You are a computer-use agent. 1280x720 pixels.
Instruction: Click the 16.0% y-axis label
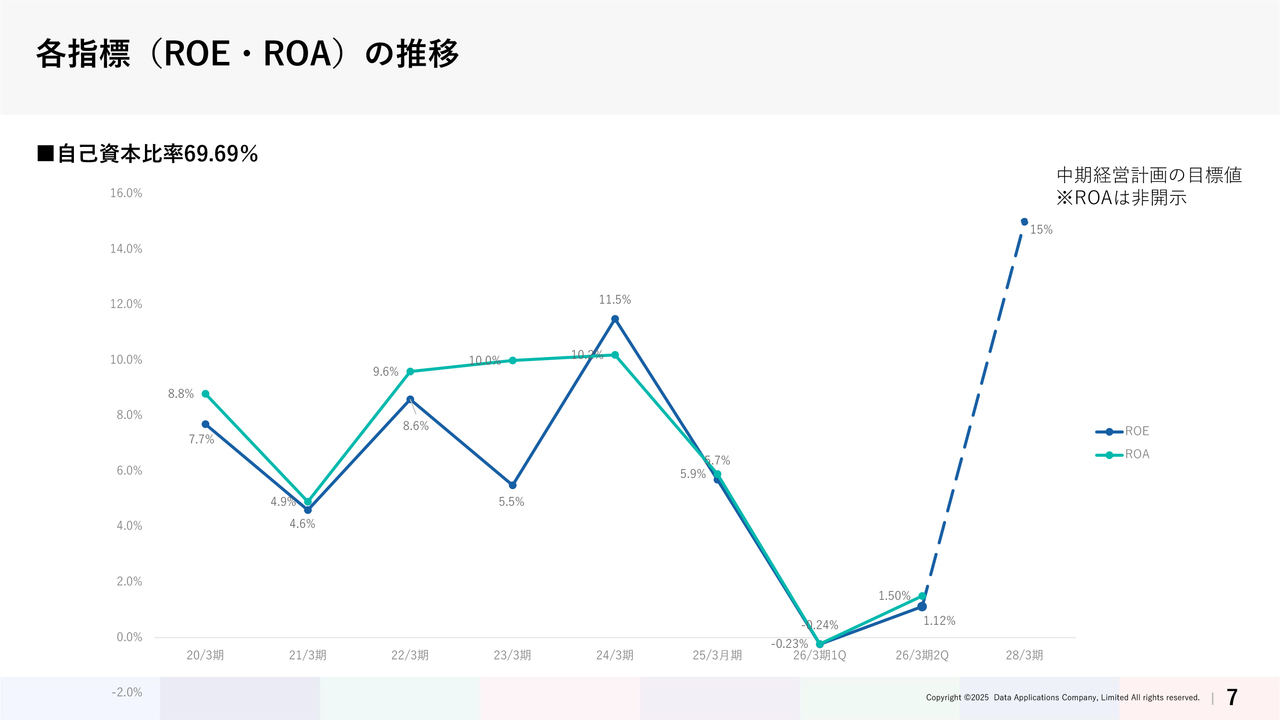[126, 193]
